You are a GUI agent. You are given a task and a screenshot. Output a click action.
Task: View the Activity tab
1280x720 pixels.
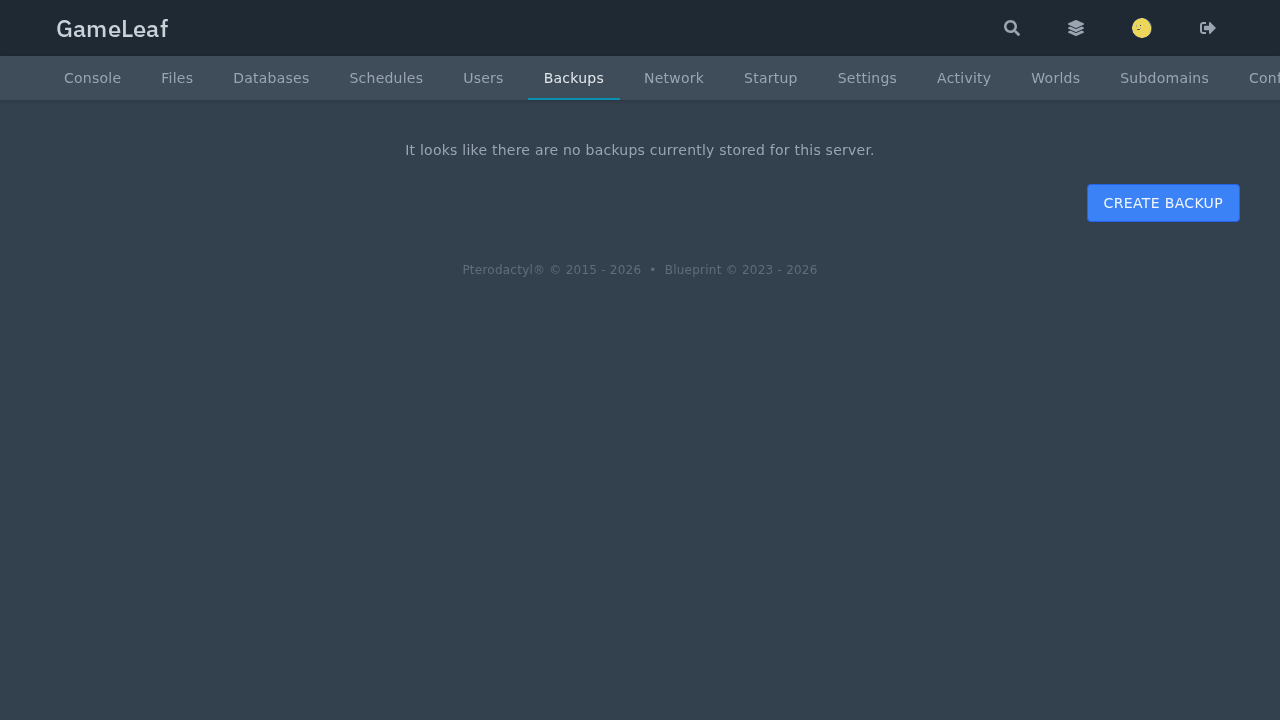pos(964,78)
